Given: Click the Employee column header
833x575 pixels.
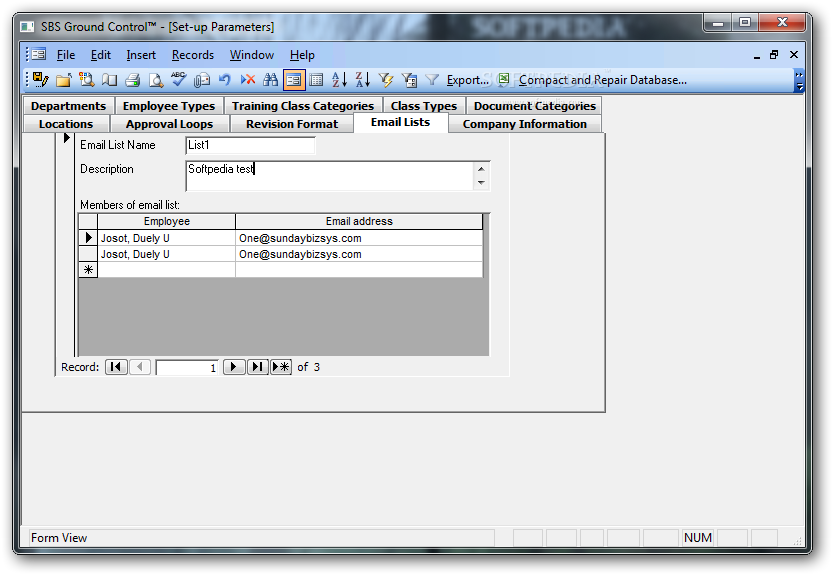Looking at the screenshot, I should pos(167,221).
